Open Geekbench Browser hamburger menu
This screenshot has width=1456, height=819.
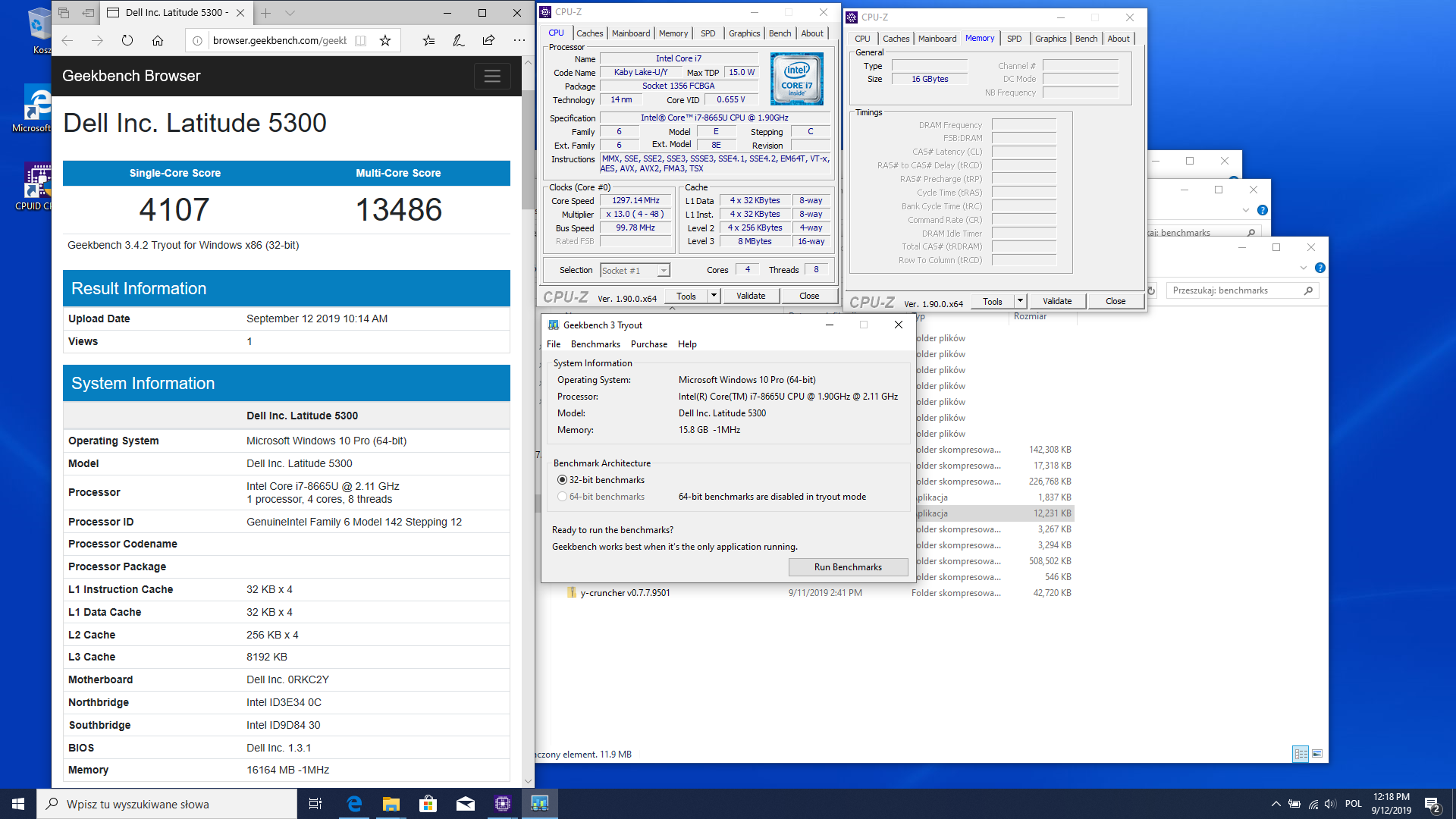492,76
